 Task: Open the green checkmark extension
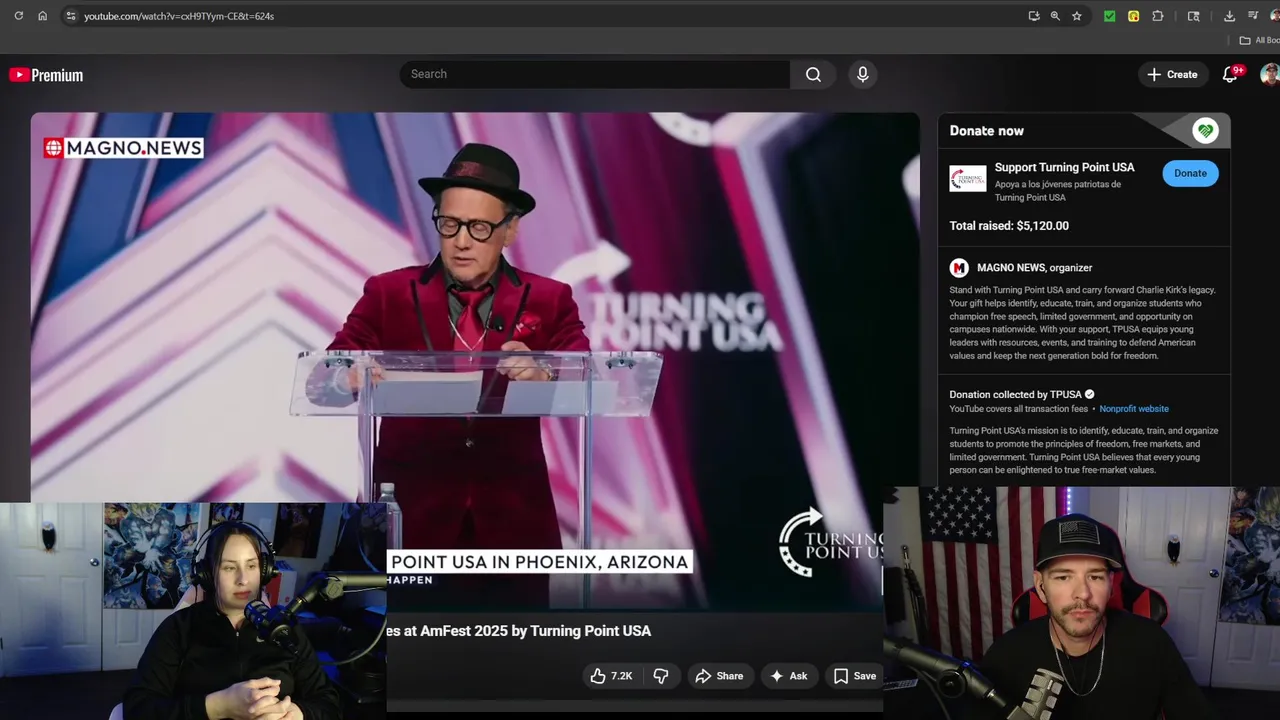click(1109, 16)
